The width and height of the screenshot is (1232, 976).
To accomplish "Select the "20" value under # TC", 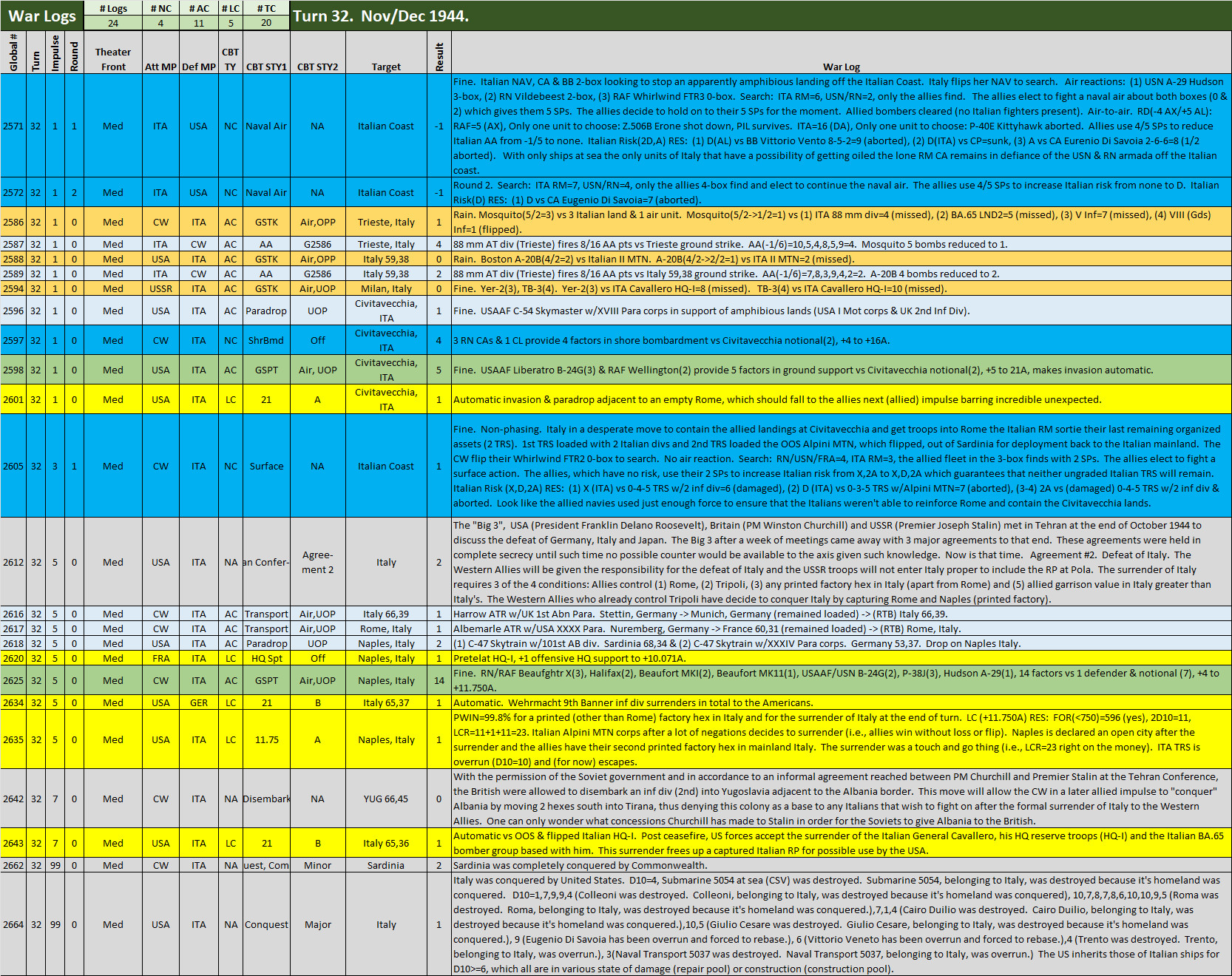I will (266, 23).
